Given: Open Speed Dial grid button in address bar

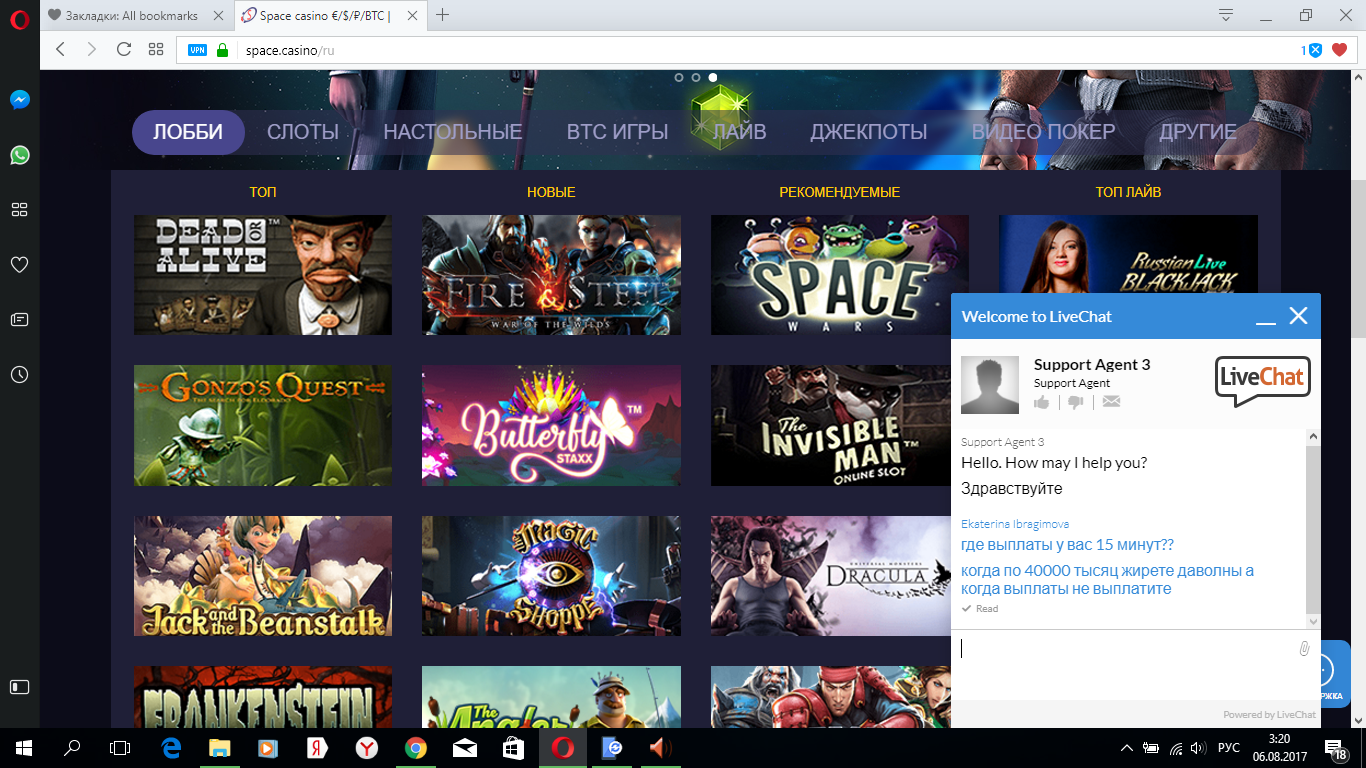Looking at the screenshot, I should 156,49.
